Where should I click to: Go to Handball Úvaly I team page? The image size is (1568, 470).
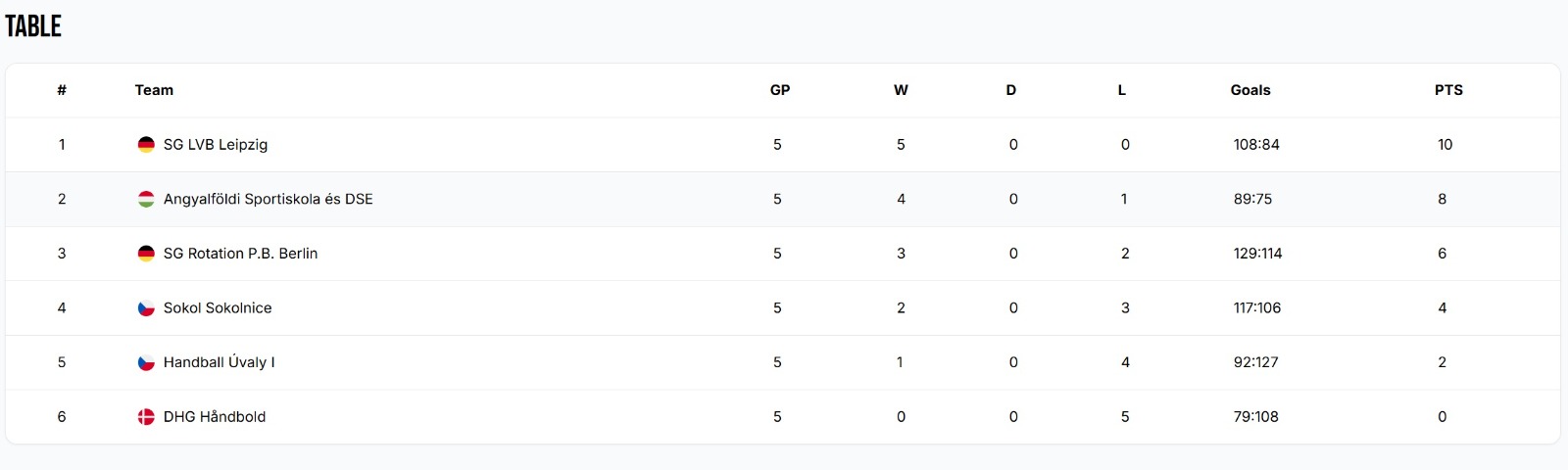tap(219, 362)
